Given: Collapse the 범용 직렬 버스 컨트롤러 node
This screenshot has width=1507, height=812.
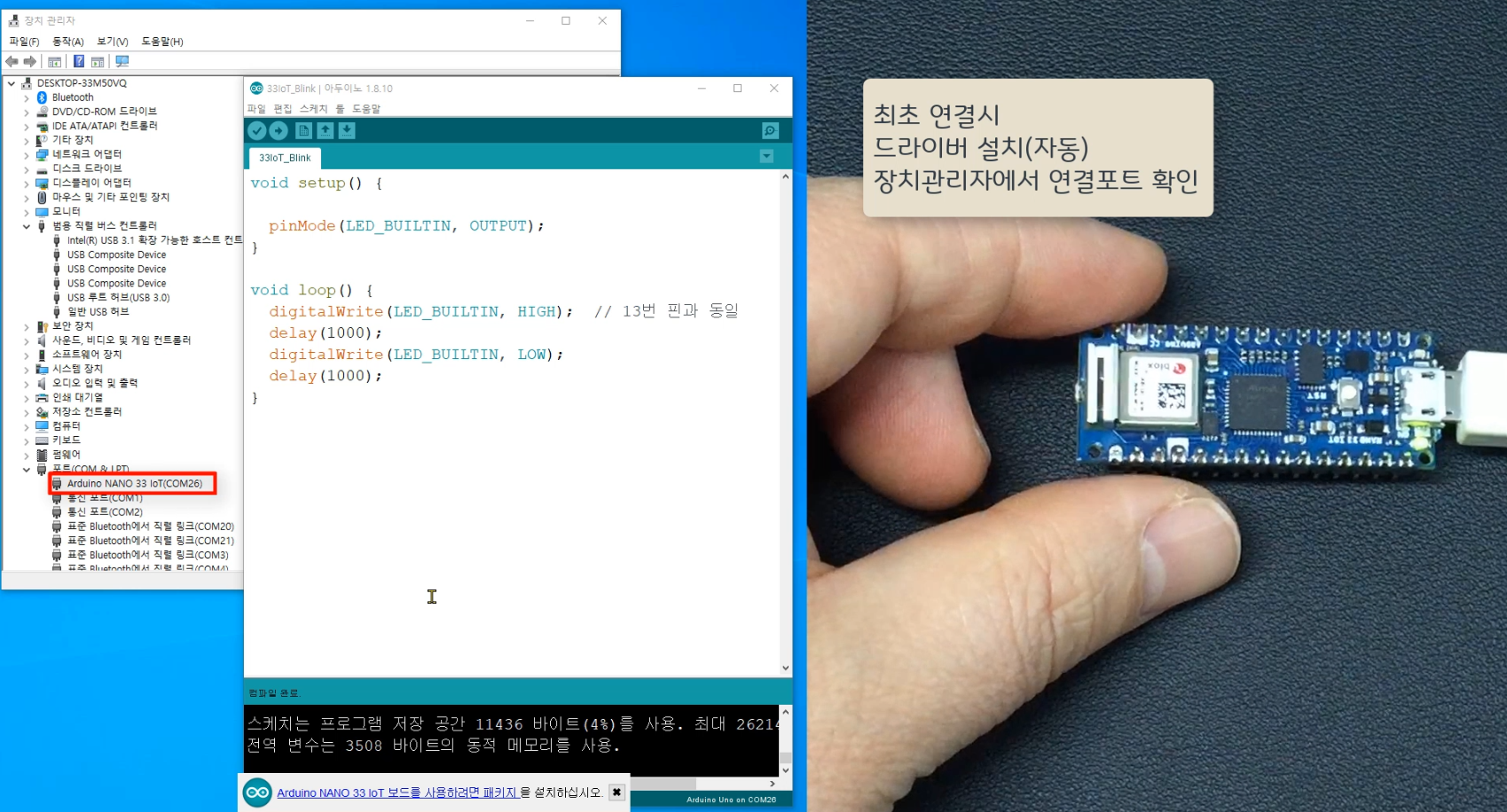Looking at the screenshot, I should point(27,226).
